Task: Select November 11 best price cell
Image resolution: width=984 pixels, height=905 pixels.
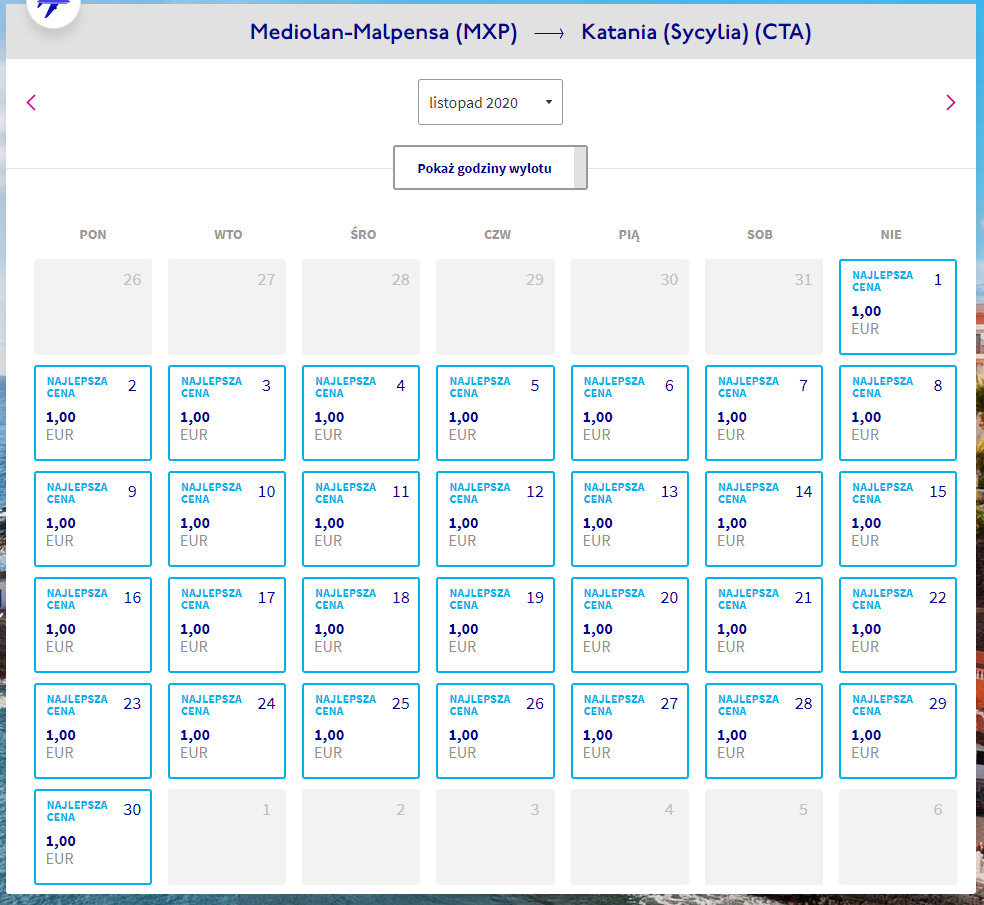Action: pos(361,519)
